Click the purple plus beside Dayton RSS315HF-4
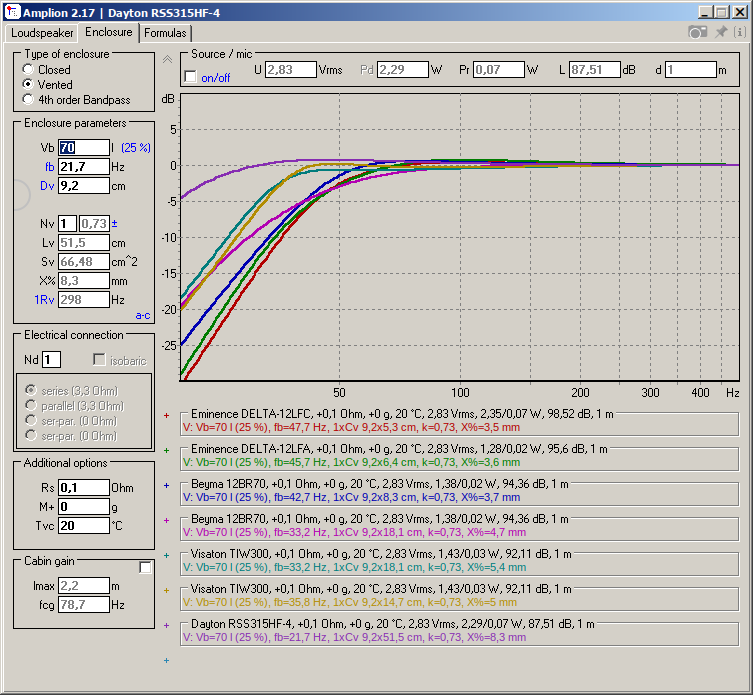 click(x=167, y=625)
